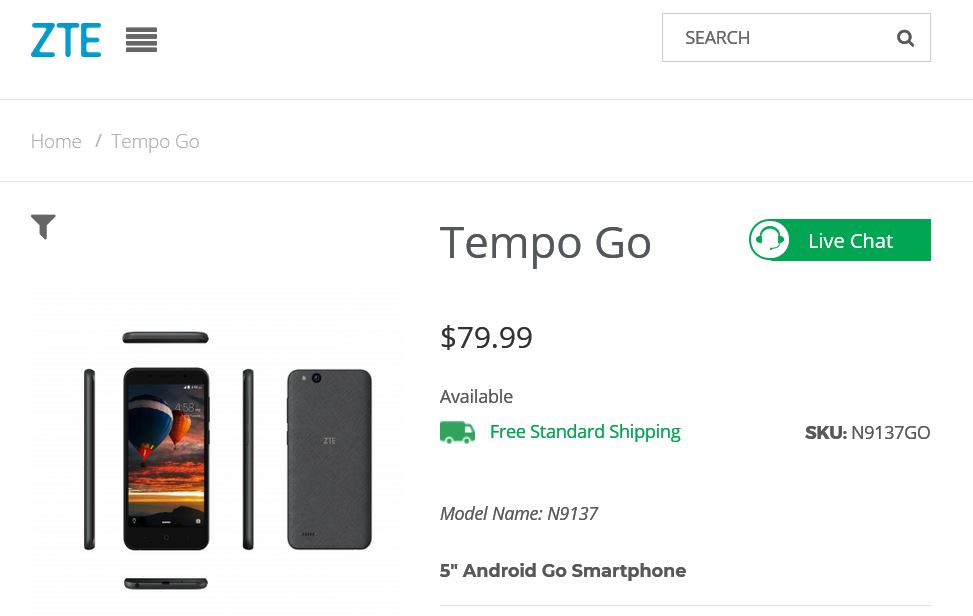Click the Available status label

[476, 396]
